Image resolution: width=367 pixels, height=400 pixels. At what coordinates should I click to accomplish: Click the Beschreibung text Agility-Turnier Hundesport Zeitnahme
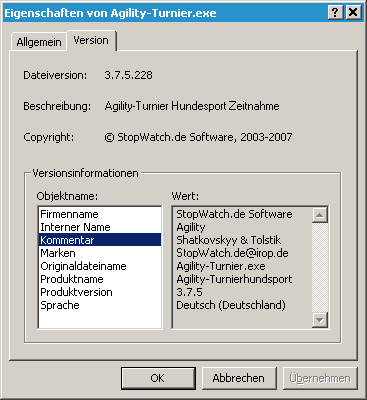(x=192, y=106)
